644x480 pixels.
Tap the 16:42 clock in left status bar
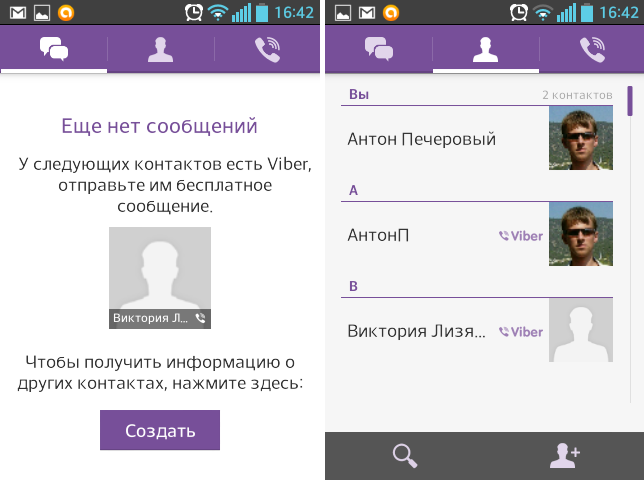click(294, 13)
